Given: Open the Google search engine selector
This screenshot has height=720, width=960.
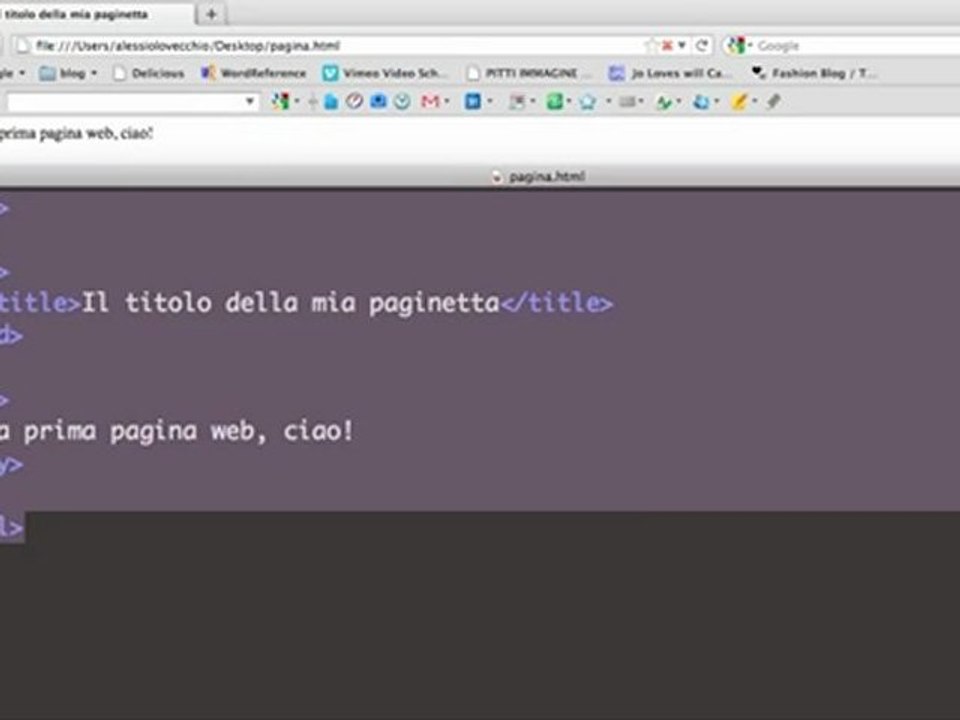Looking at the screenshot, I should 738,45.
